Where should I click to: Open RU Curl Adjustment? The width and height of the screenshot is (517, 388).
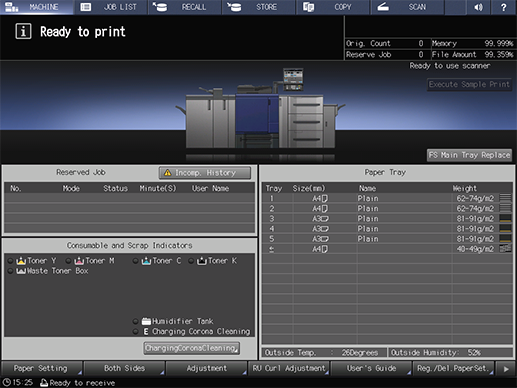(289, 368)
